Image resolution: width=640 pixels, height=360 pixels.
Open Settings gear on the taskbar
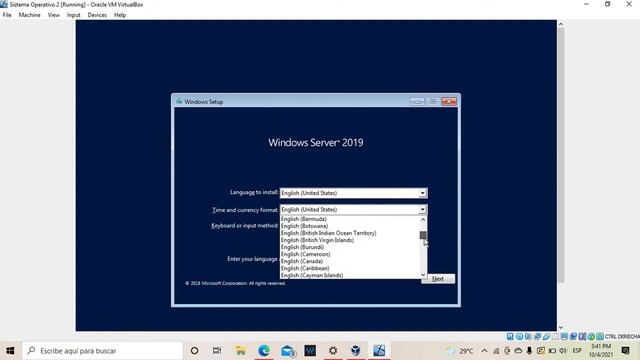coord(333,351)
